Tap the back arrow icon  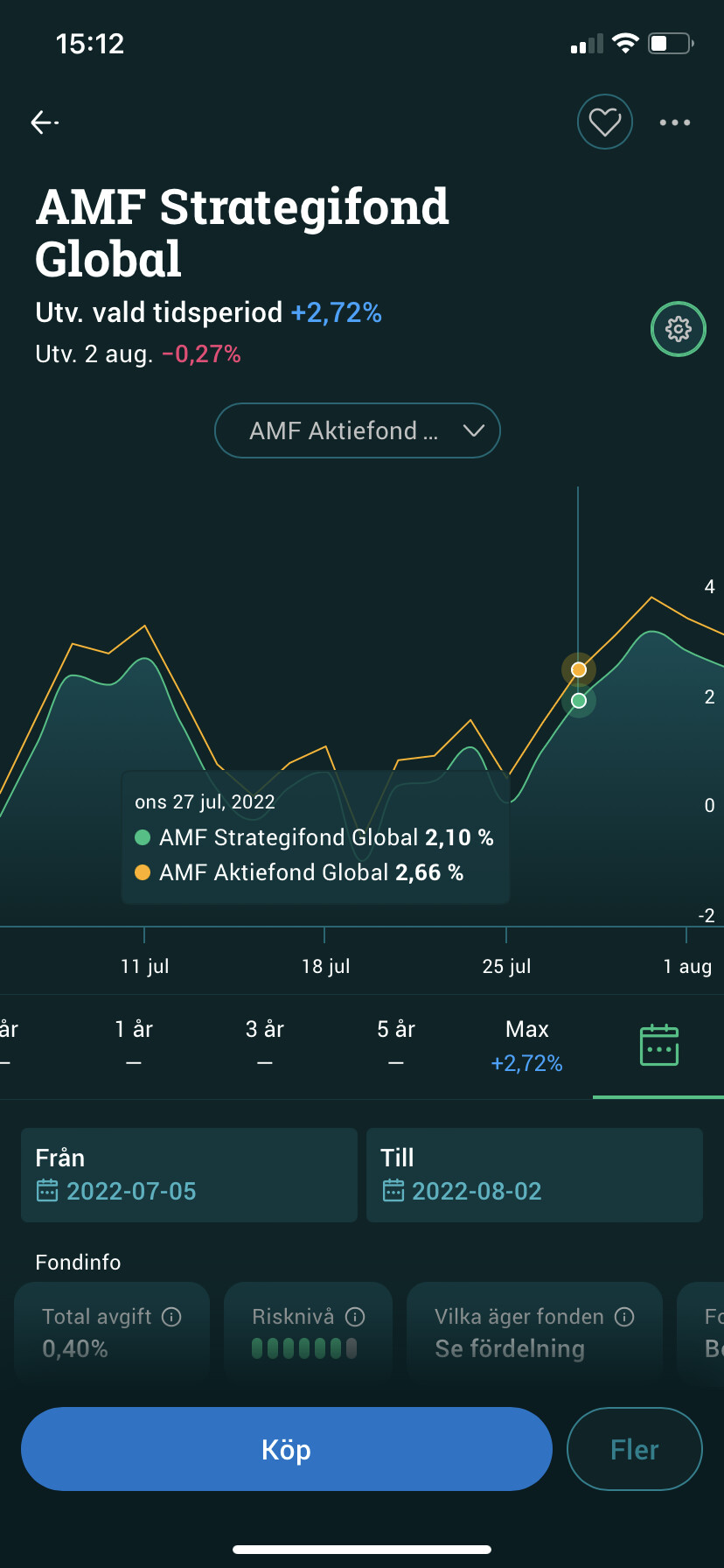click(44, 122)
